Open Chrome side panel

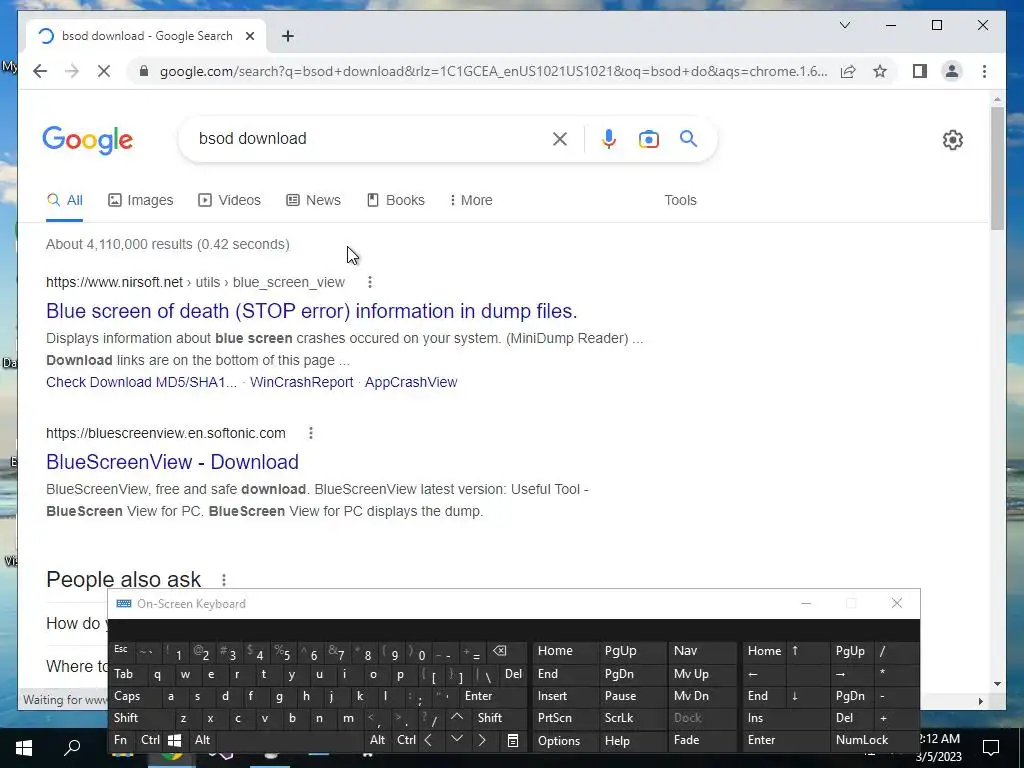coord(920,71)
